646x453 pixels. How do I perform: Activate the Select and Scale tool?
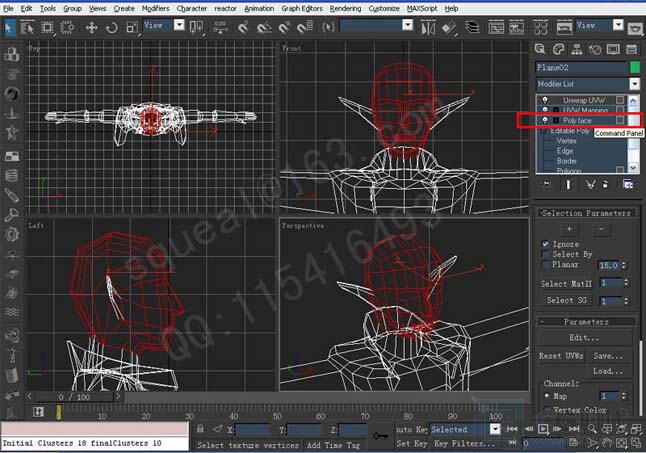132,28
